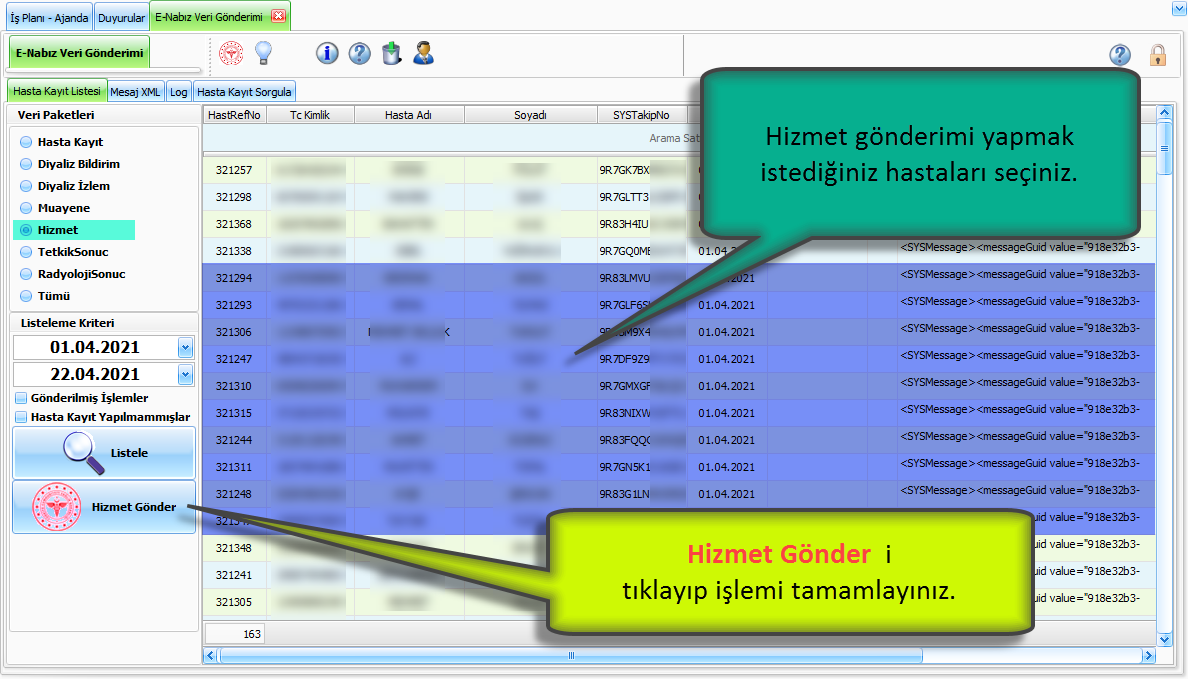Screen dimensions: 1188x679
Task: Click the emblem on the Hizmet Gönder button
Action: click(x=57, y=506)
